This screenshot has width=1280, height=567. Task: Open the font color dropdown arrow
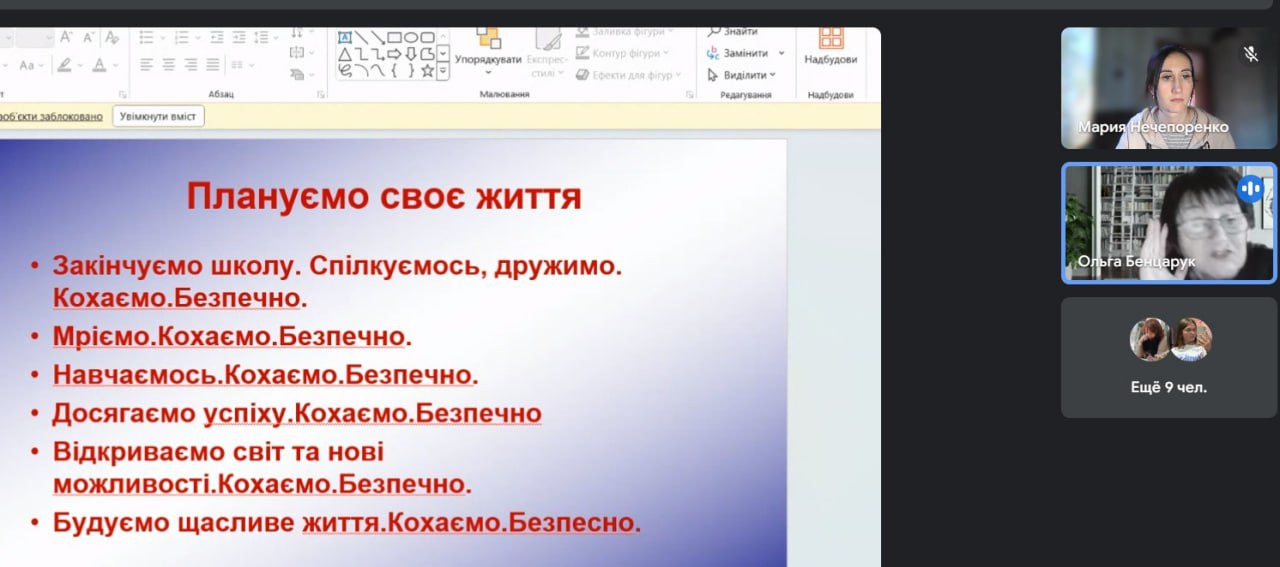(x=116, y=65)
